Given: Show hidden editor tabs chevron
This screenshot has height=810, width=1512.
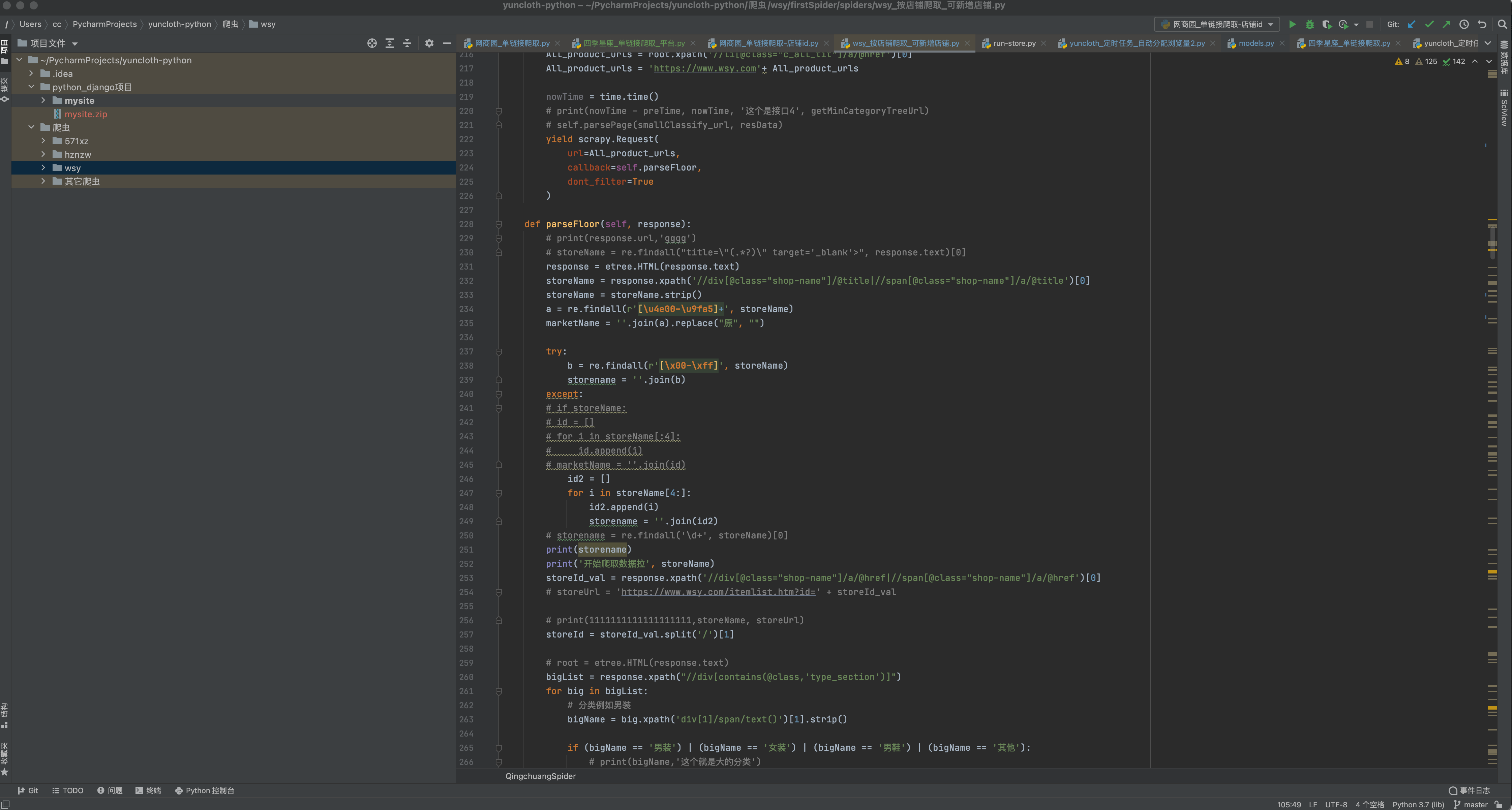Looking at the screenshot, I should click(x=1488, y=43).
